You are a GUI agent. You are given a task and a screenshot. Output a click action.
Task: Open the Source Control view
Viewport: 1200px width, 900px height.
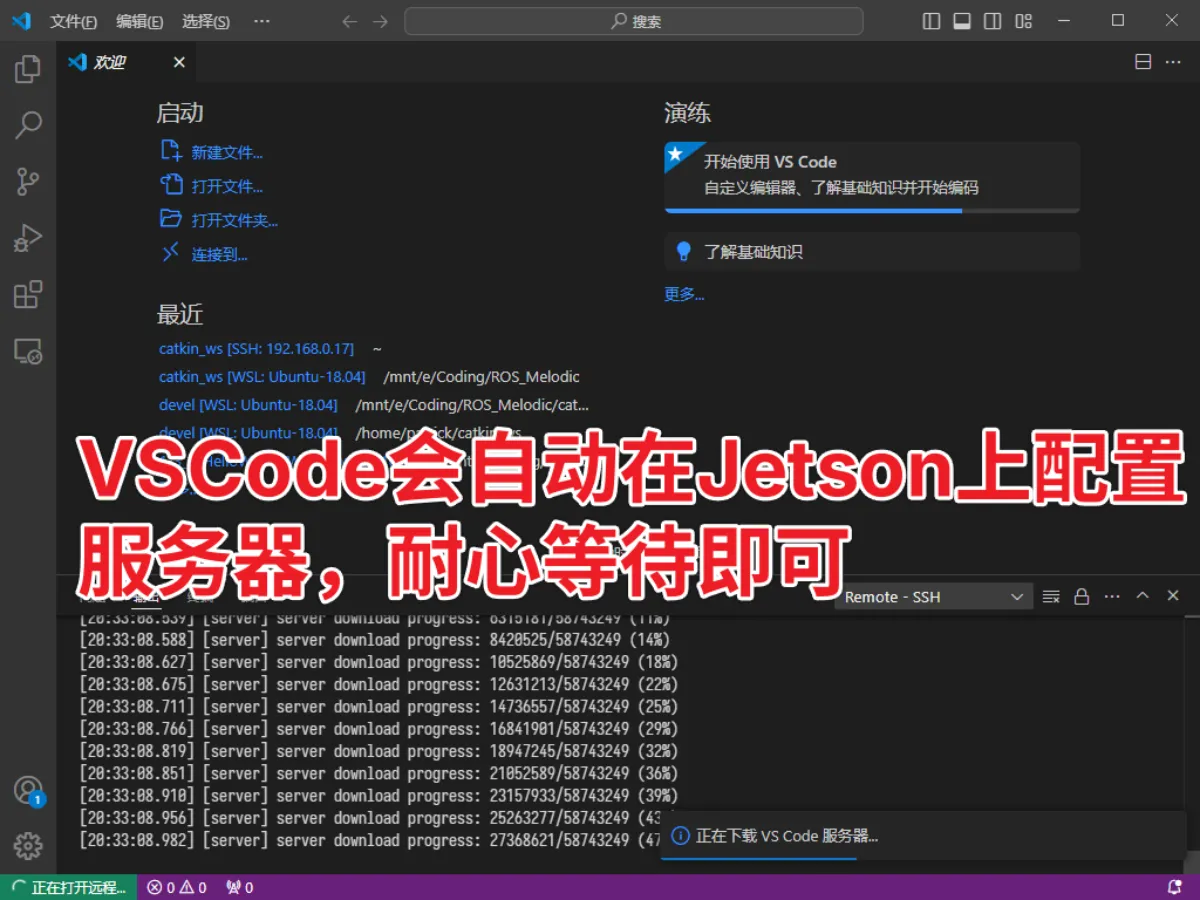(x=27, y=181)
